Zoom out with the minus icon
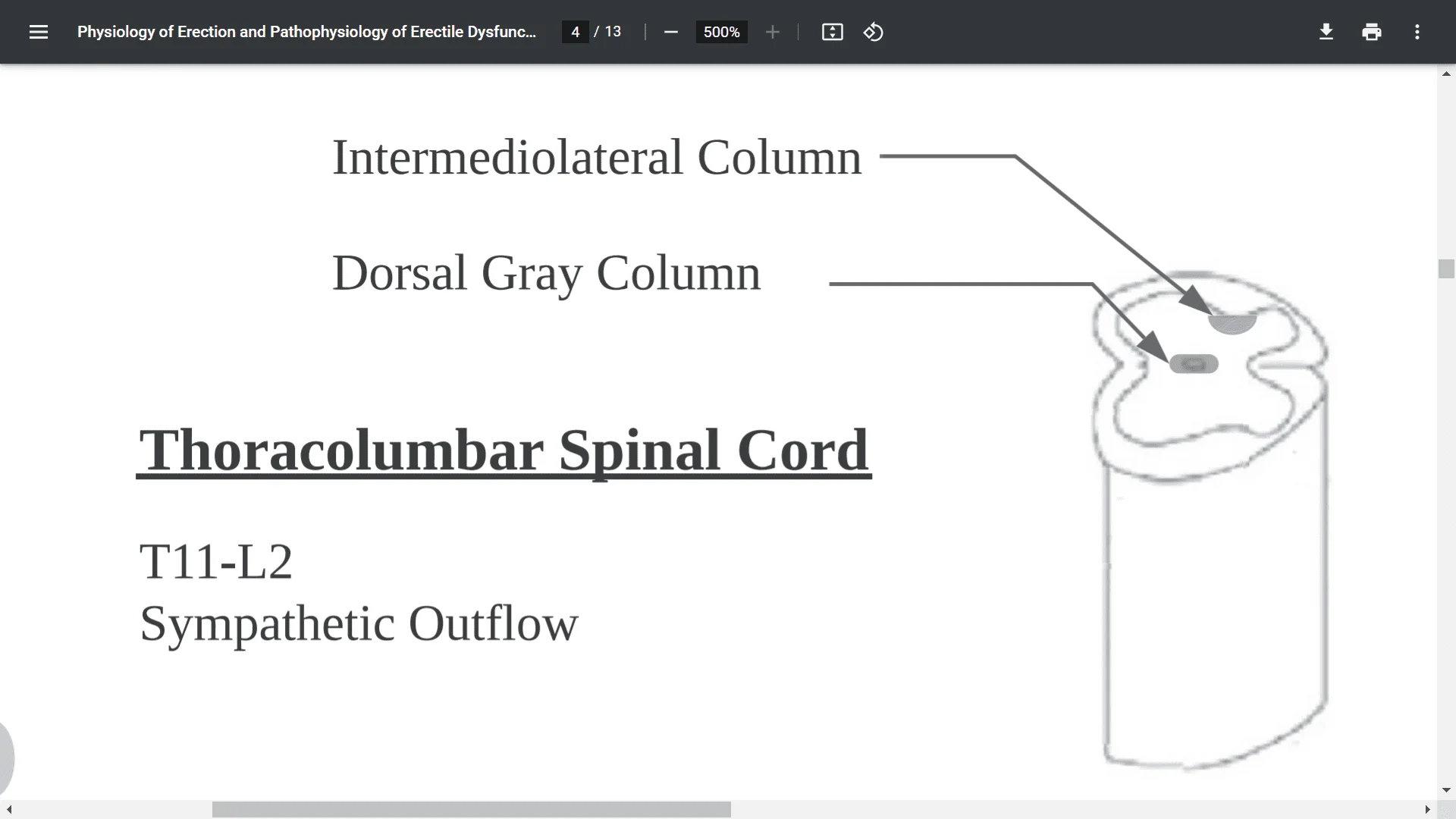This screenshot has width=1456, height=819. 670,32
